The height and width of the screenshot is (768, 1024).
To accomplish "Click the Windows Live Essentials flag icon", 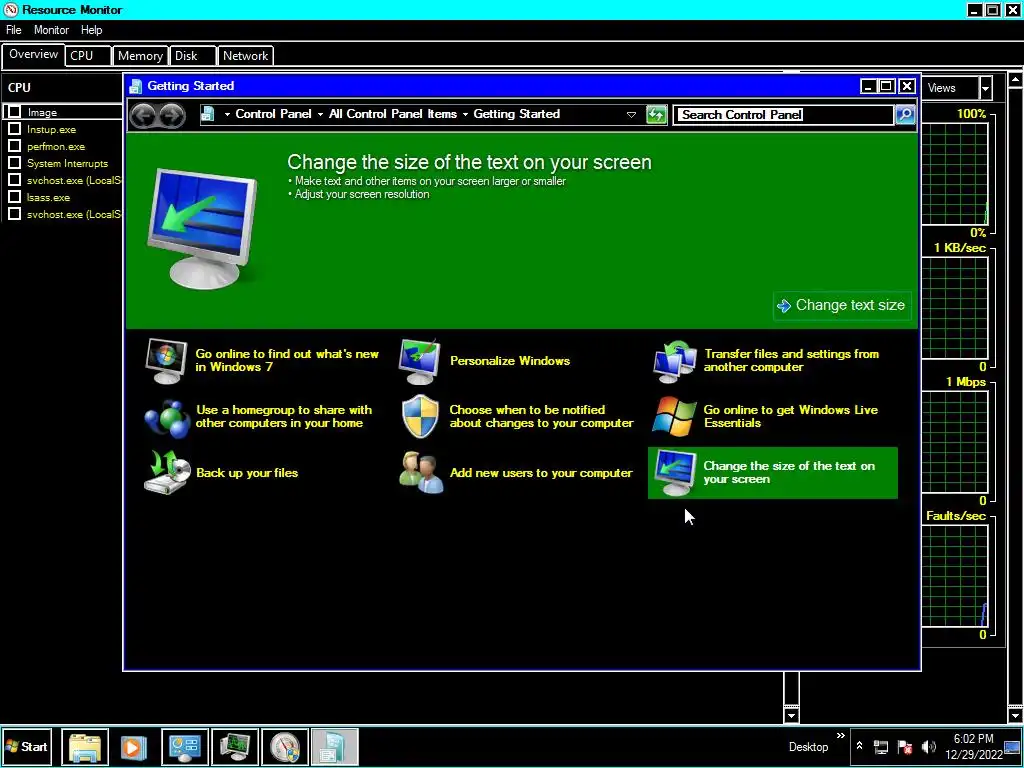I will pyautogui.click(x=674, y=417).
